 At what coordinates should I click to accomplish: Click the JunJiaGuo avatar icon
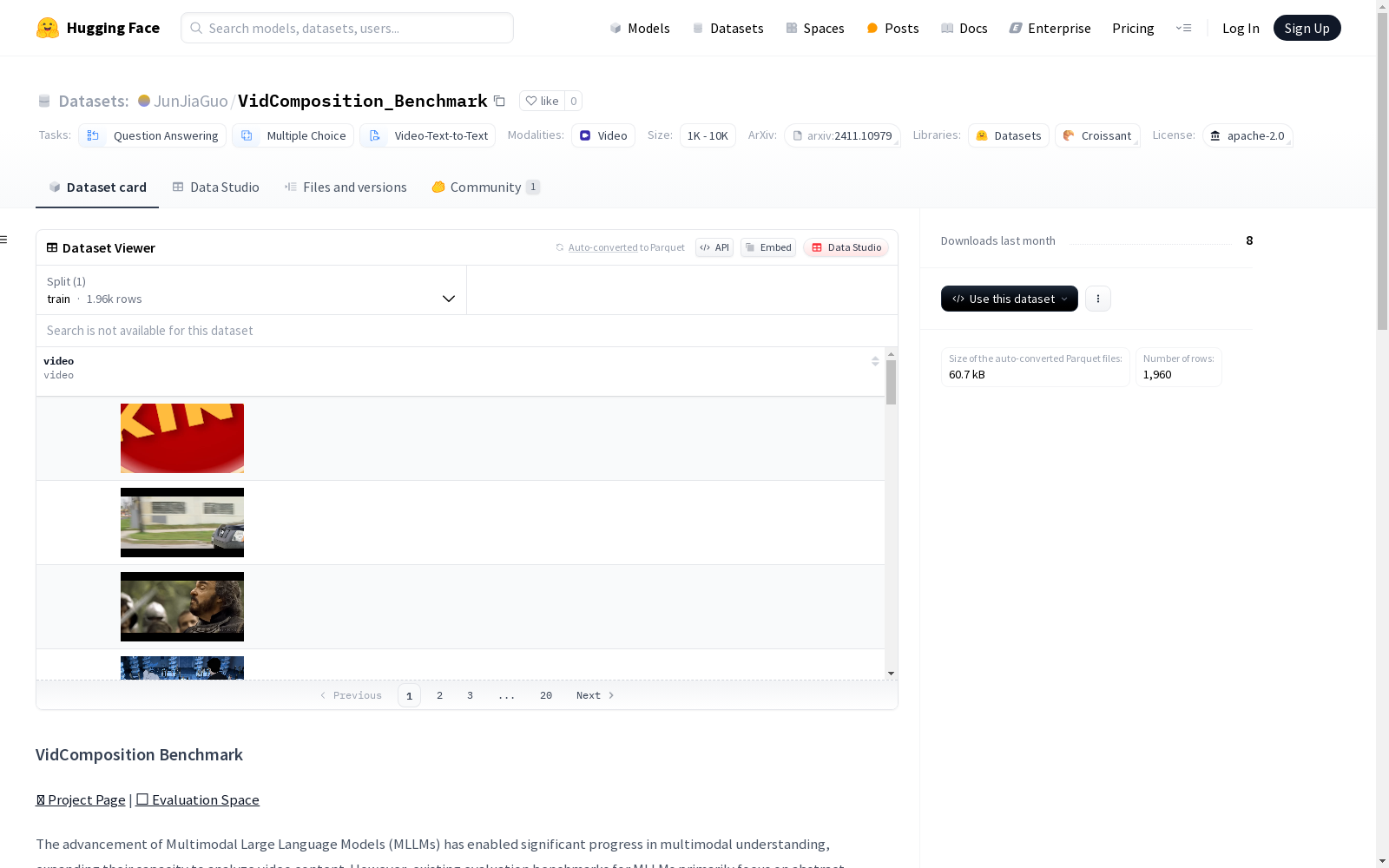(144, 101)
